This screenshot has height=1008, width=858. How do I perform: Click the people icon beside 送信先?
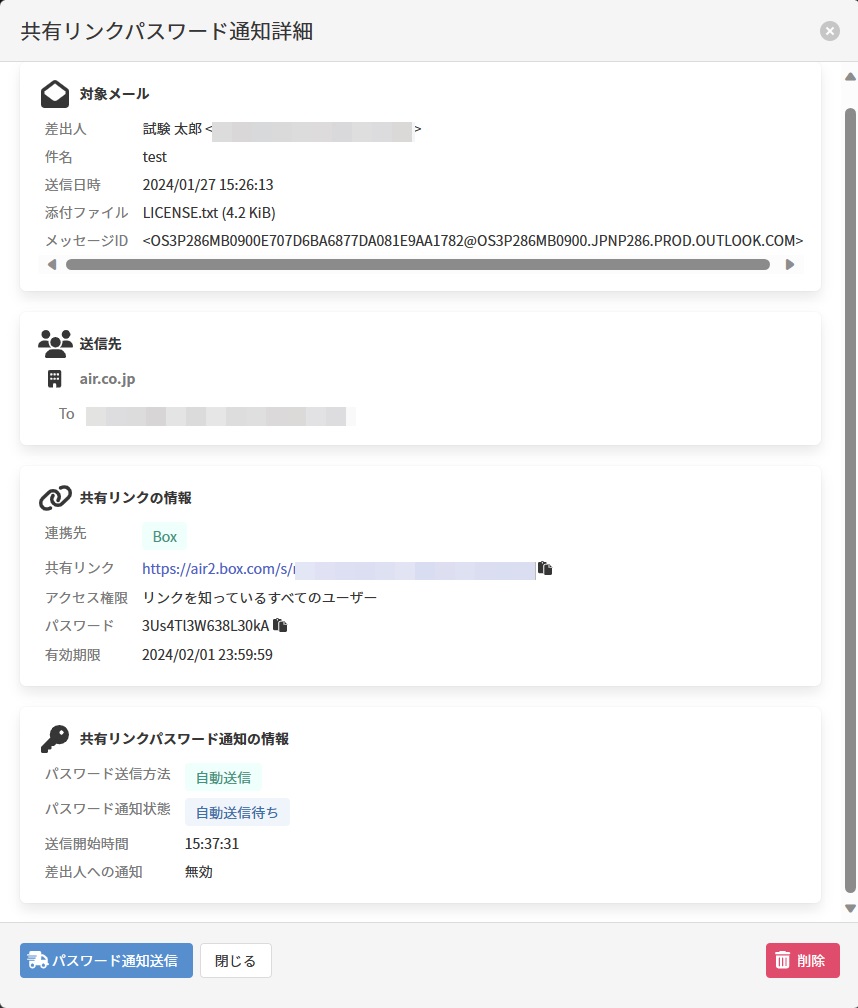(55, 343)
